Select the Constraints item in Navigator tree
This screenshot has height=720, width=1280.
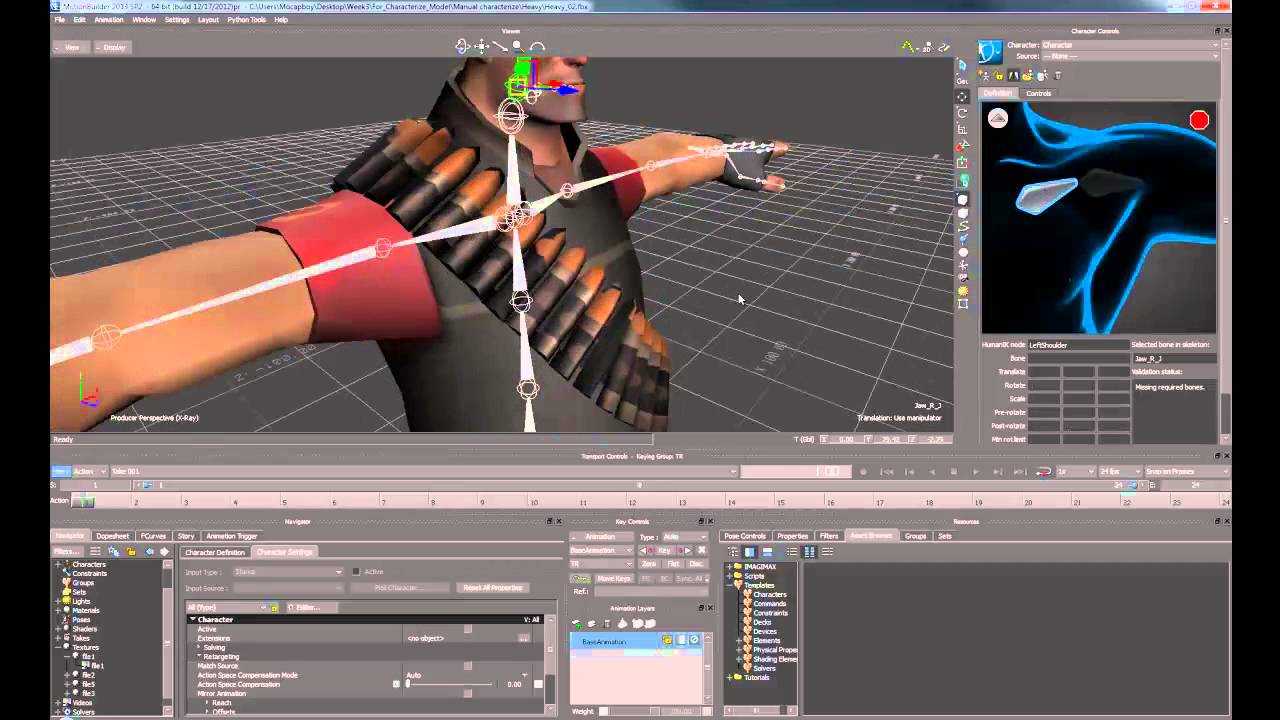(x=89, y=574)
